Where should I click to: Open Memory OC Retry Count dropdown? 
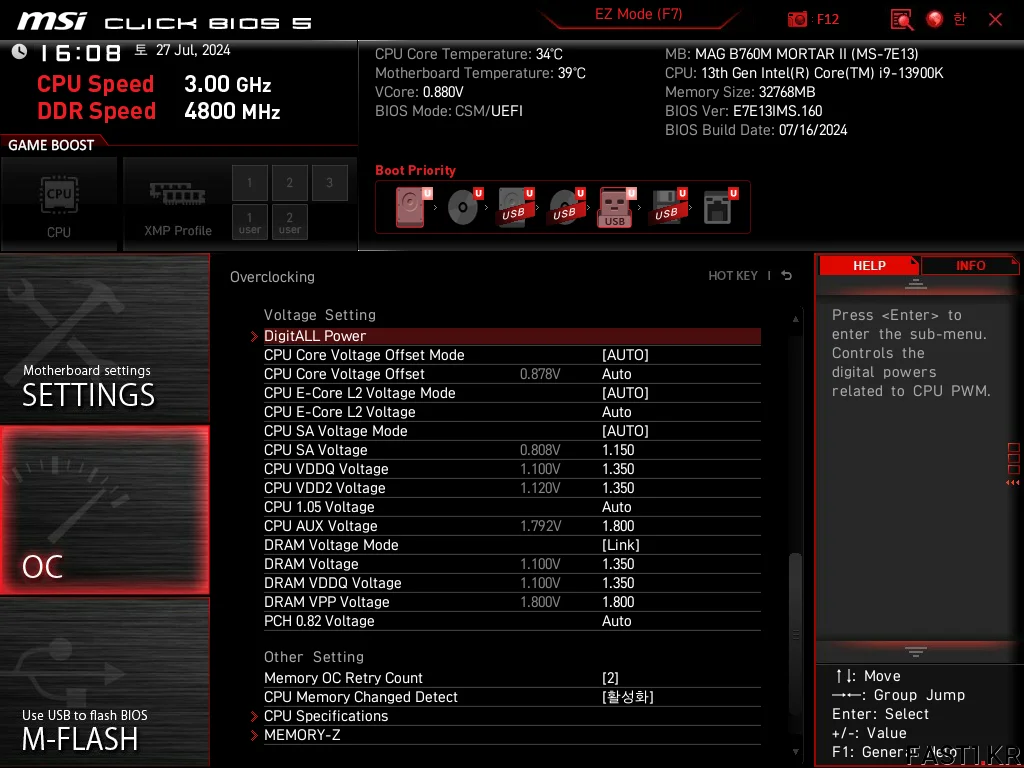pyautogui.click(x=610, y=678)
